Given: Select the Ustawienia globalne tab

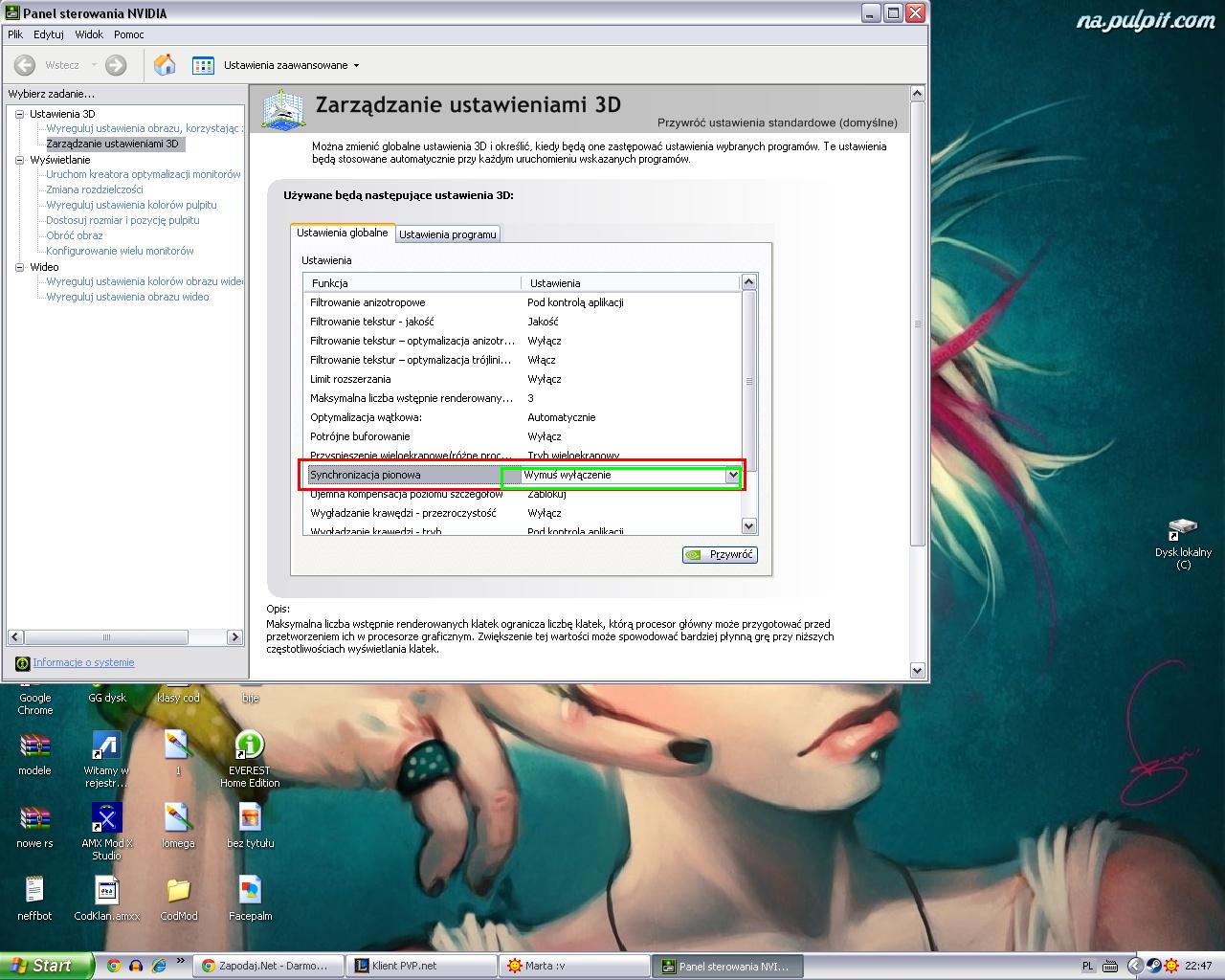Looking at the screenshot, I should pyautogui.click(x=342, y=233).
